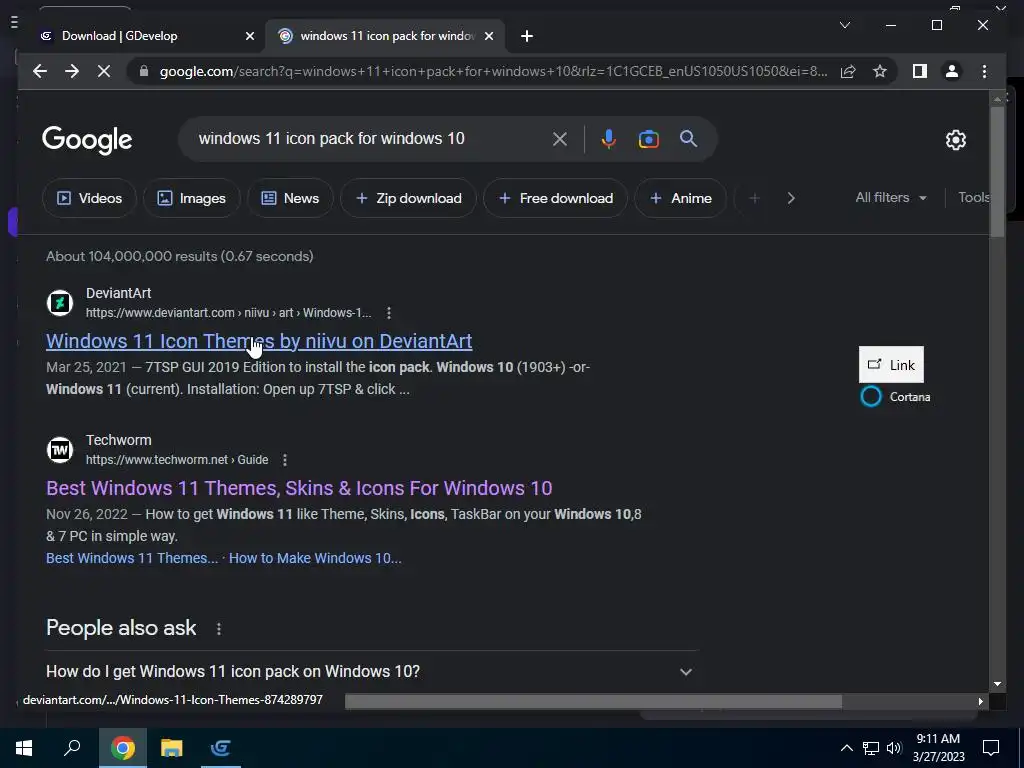Click the taskbar clock and date

coord(938,748)
